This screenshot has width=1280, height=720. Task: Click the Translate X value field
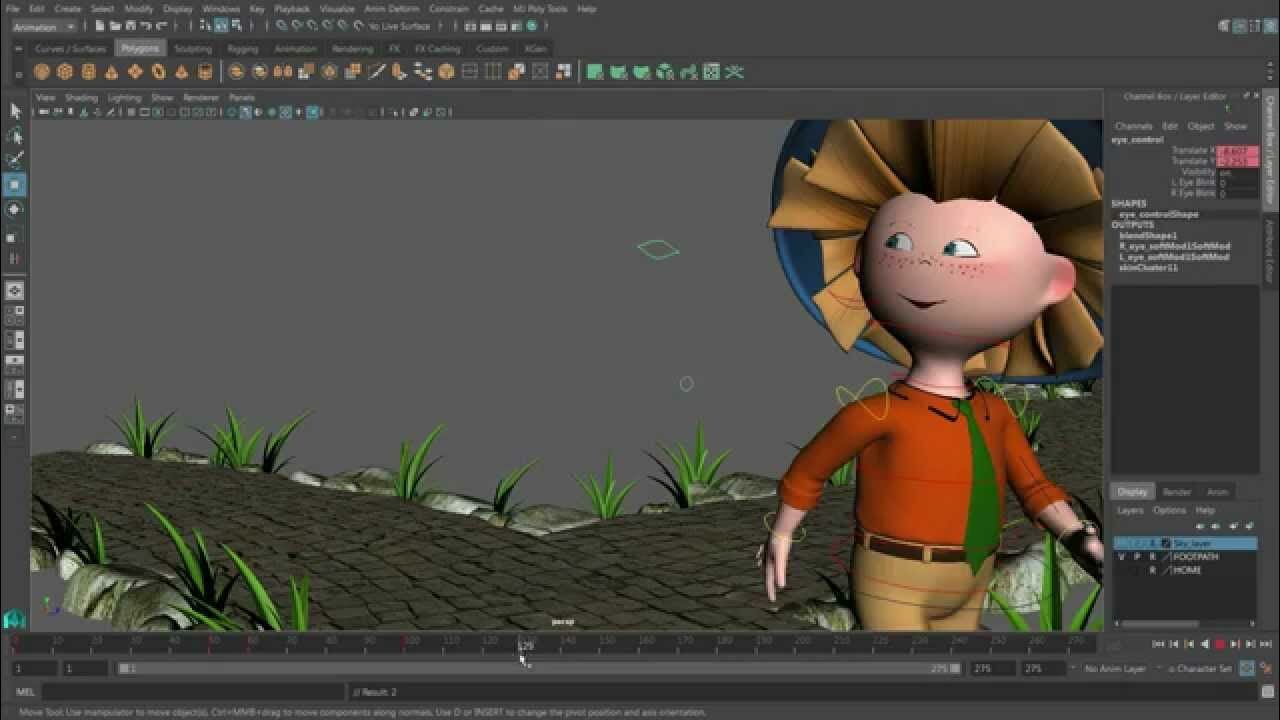1238,151
